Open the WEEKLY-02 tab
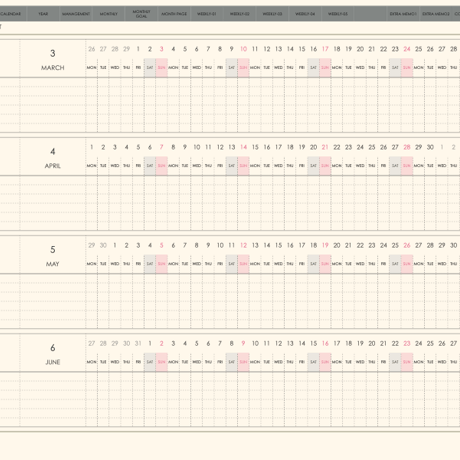Image resolution: width=460 pixels, height=460 pixels. [239, 14]
